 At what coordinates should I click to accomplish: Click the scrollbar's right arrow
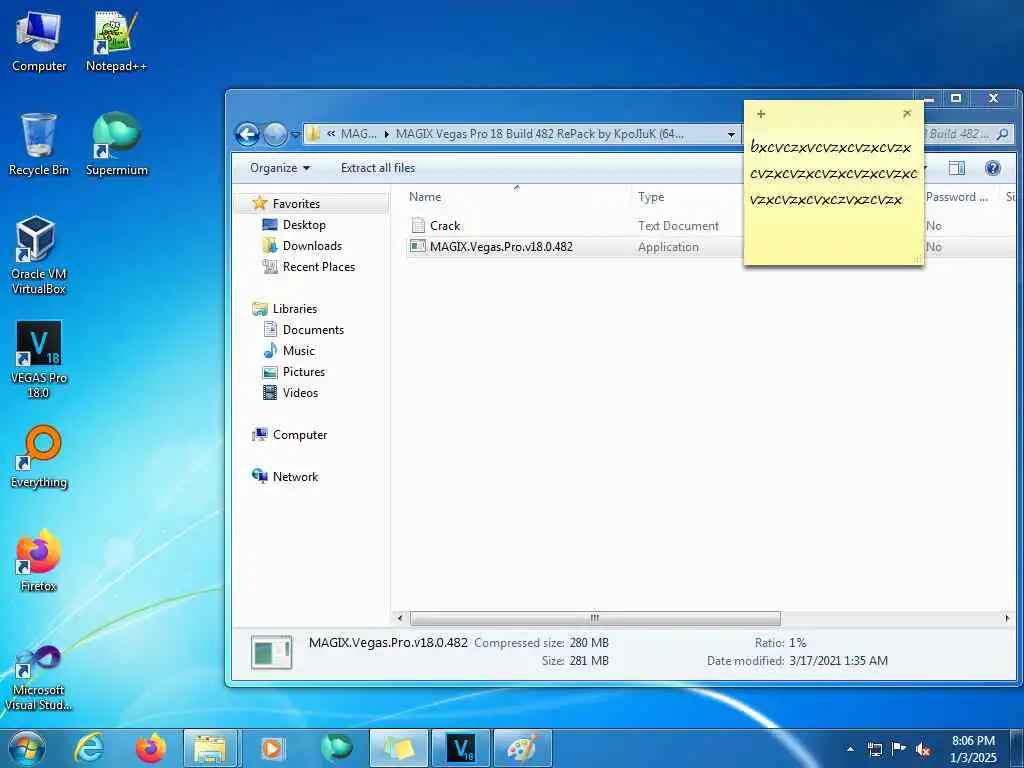[1007, 618]
